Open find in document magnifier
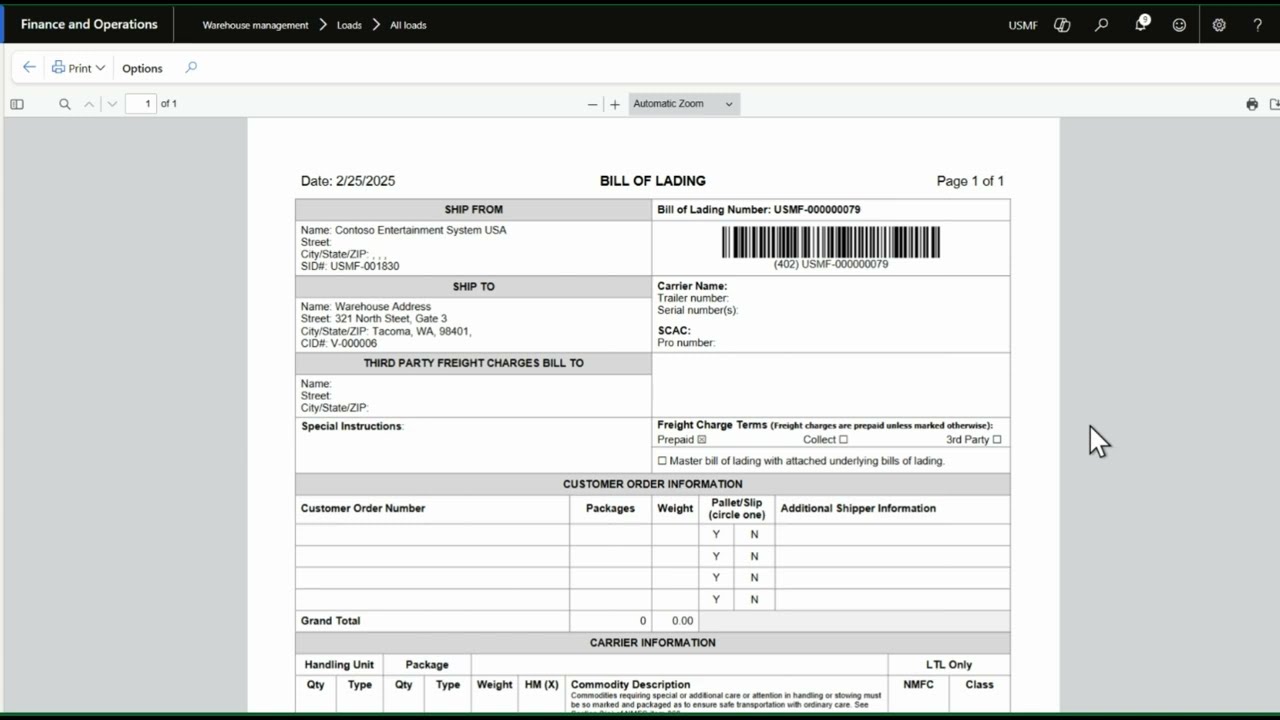This screenshot has width=1280, height=720. (x=65, y=104)
